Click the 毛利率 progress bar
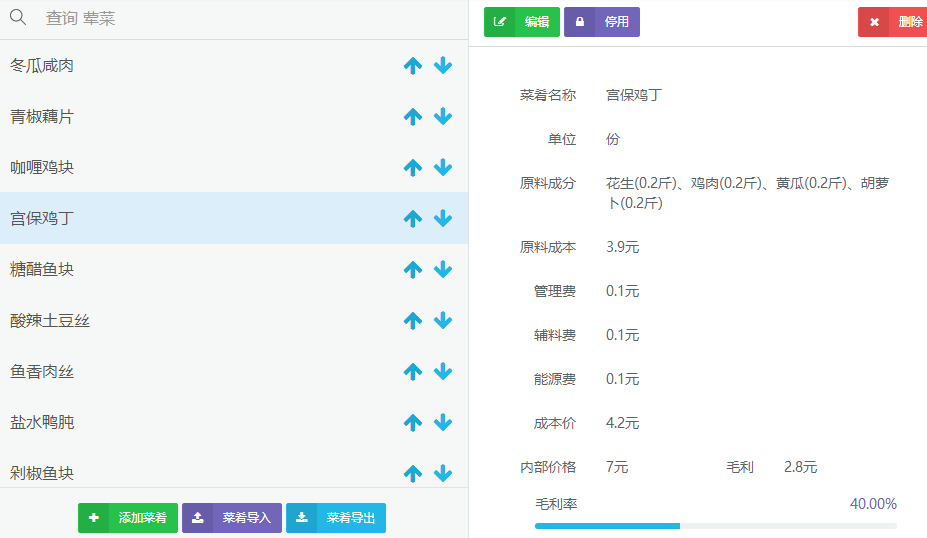Viewport: 927px width, 538px height. (715, 525)
